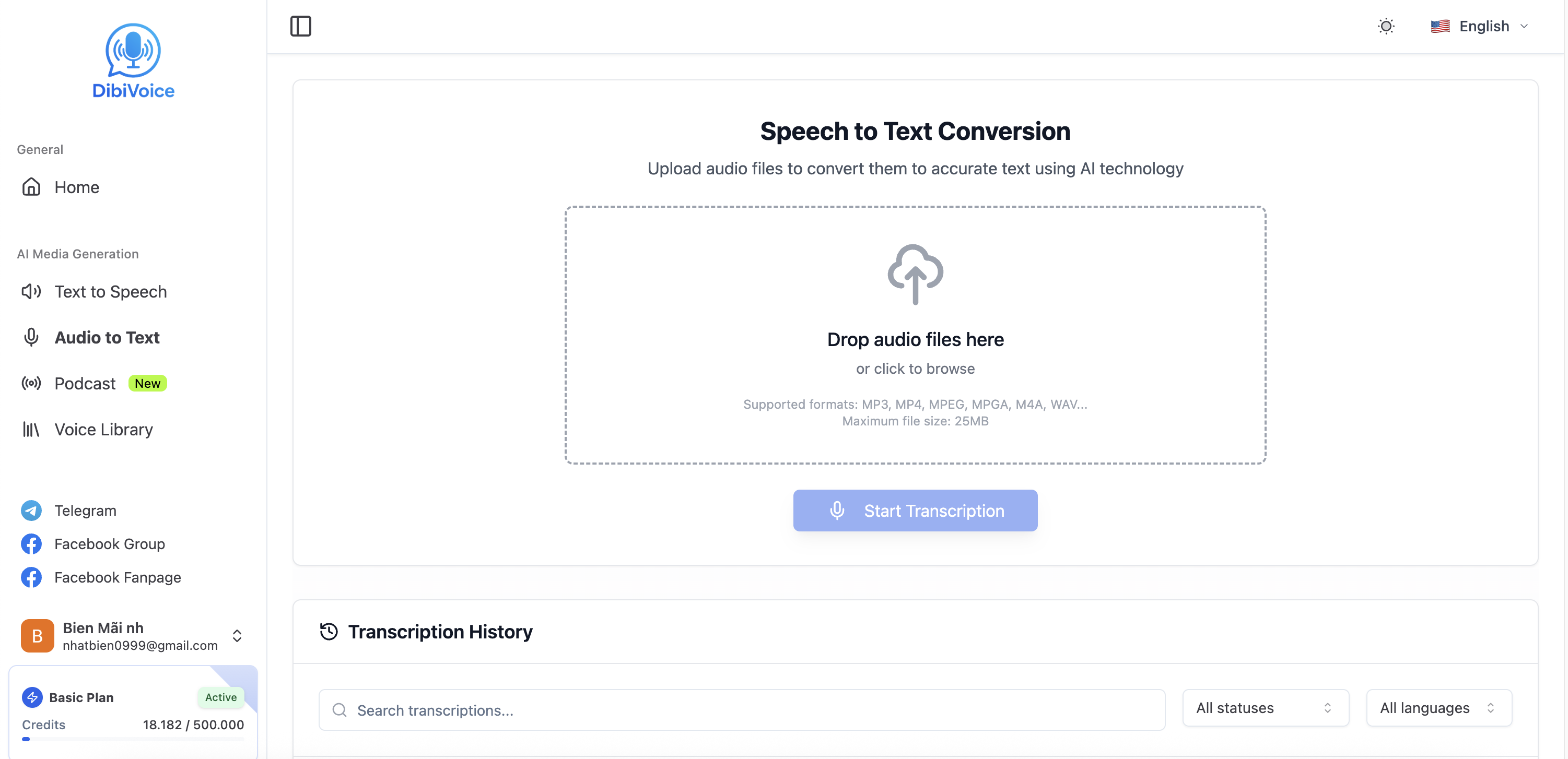Focus the Search transcriptions field
The height and width of the screenshot is (759, 1568).
pos(741,710)
